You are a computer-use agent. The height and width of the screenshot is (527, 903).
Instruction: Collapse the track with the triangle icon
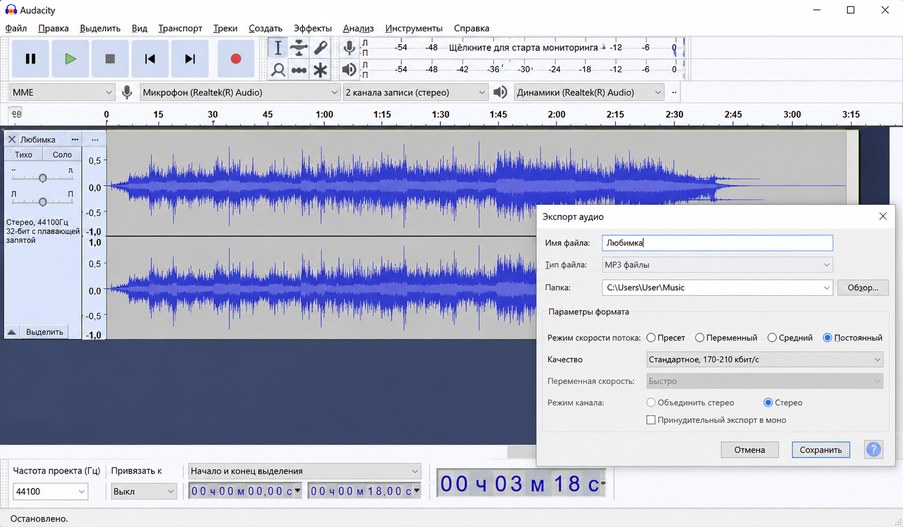point(12,332)
